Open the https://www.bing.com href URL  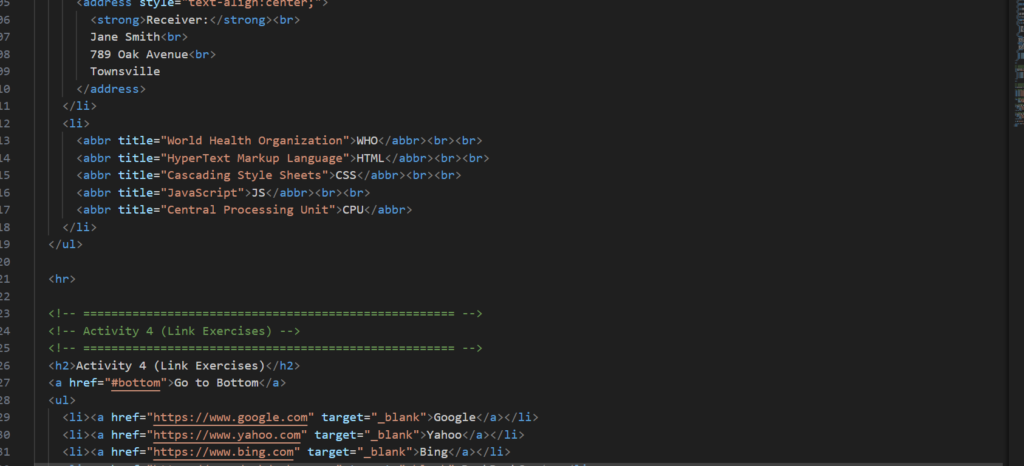click(225, 452)
